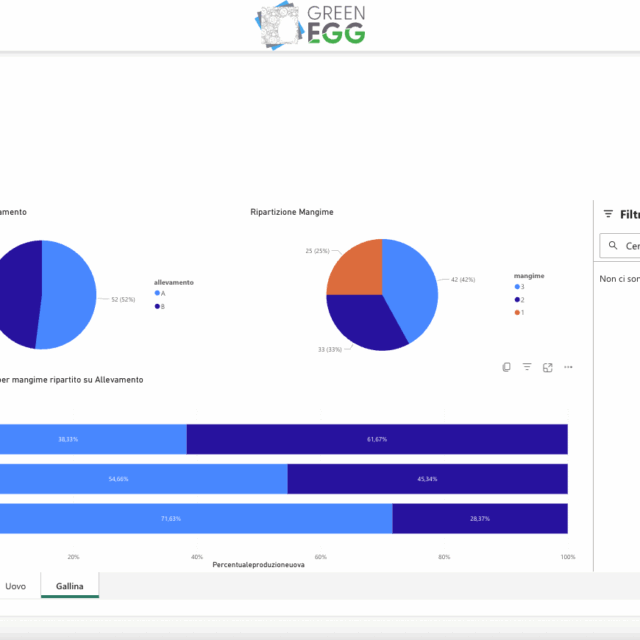Expand chart with focus mode icon

point(548,368)
